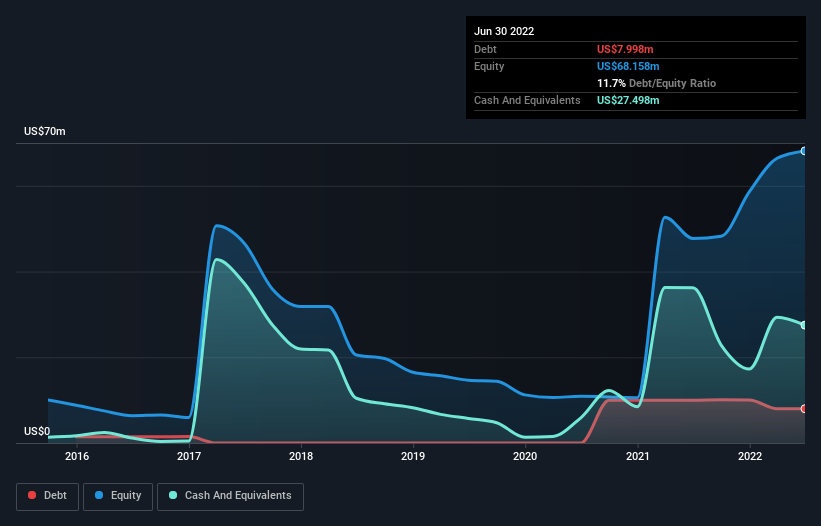Click the 2016 axis label
This screenshot has width=821, height=526.
[77, 456]
